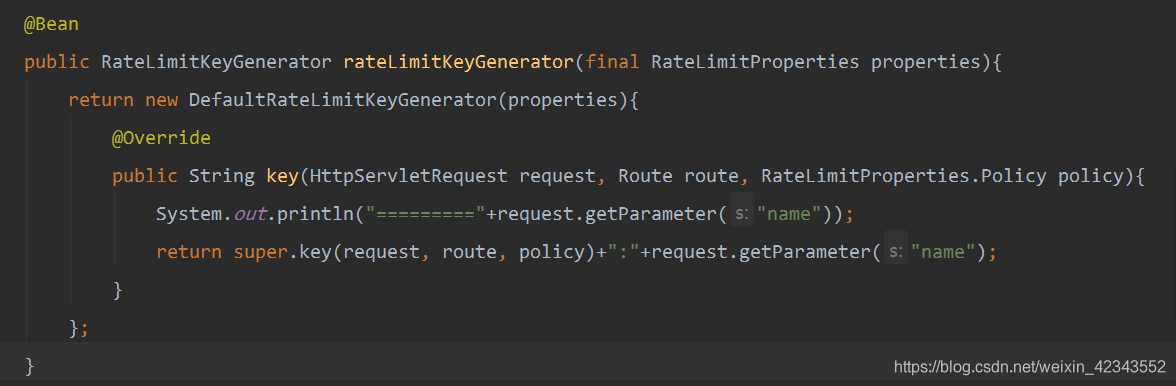Select RateLimitProperties type in the bean method signature
This screenshot has height=386, width=1176.
pos(755,62)
